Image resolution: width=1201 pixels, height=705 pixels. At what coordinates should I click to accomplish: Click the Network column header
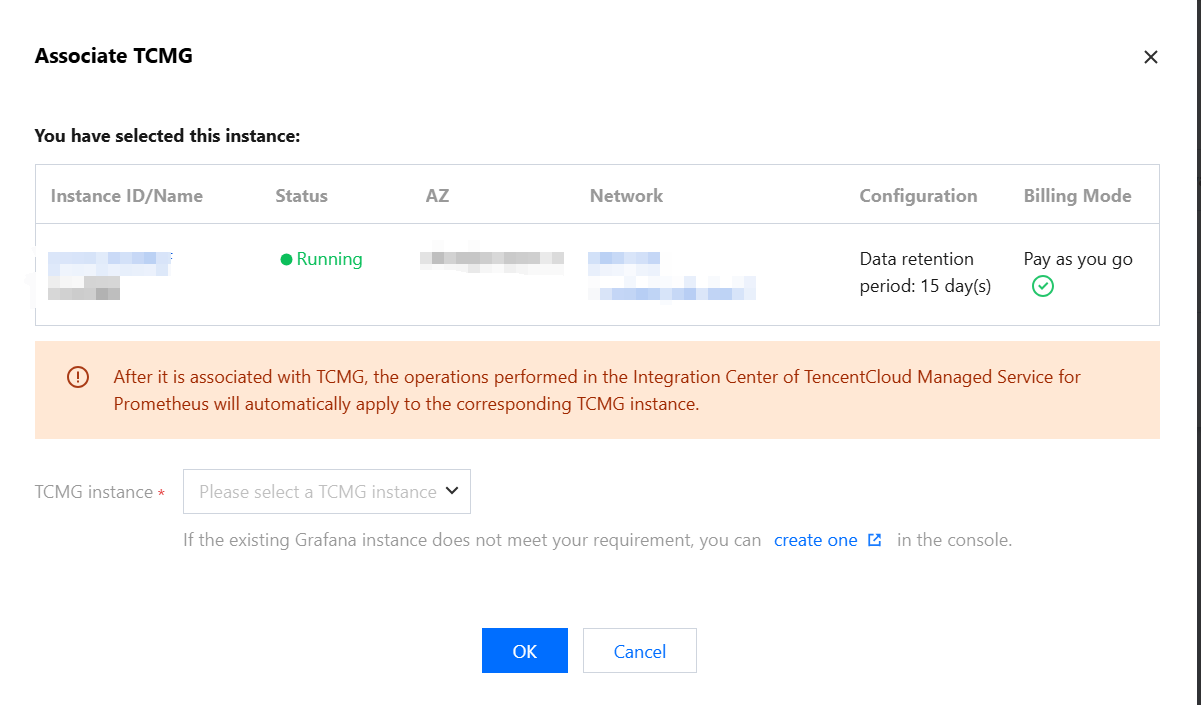(x=626, y=196)
